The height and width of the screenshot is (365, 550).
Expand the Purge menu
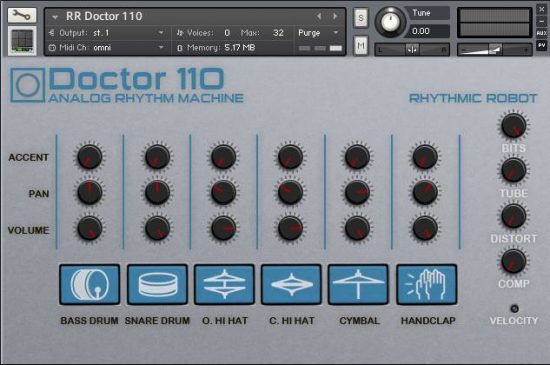coord(318,33)
